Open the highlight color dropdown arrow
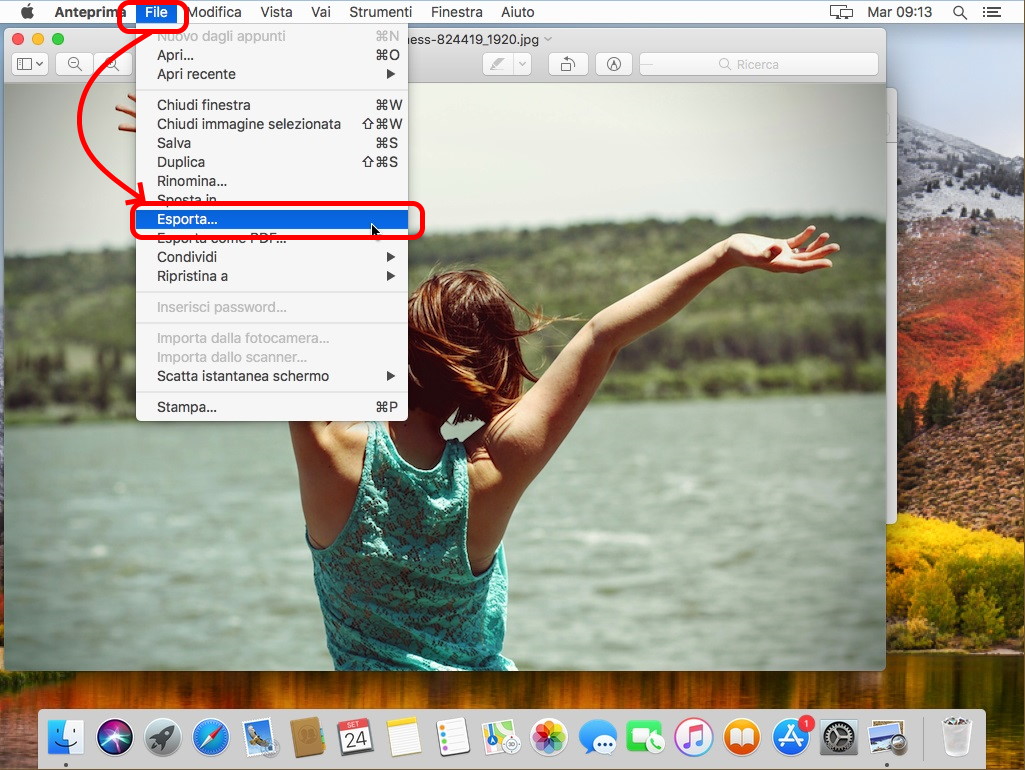The height and width of the screenshot is (770, 1025). 522,63
